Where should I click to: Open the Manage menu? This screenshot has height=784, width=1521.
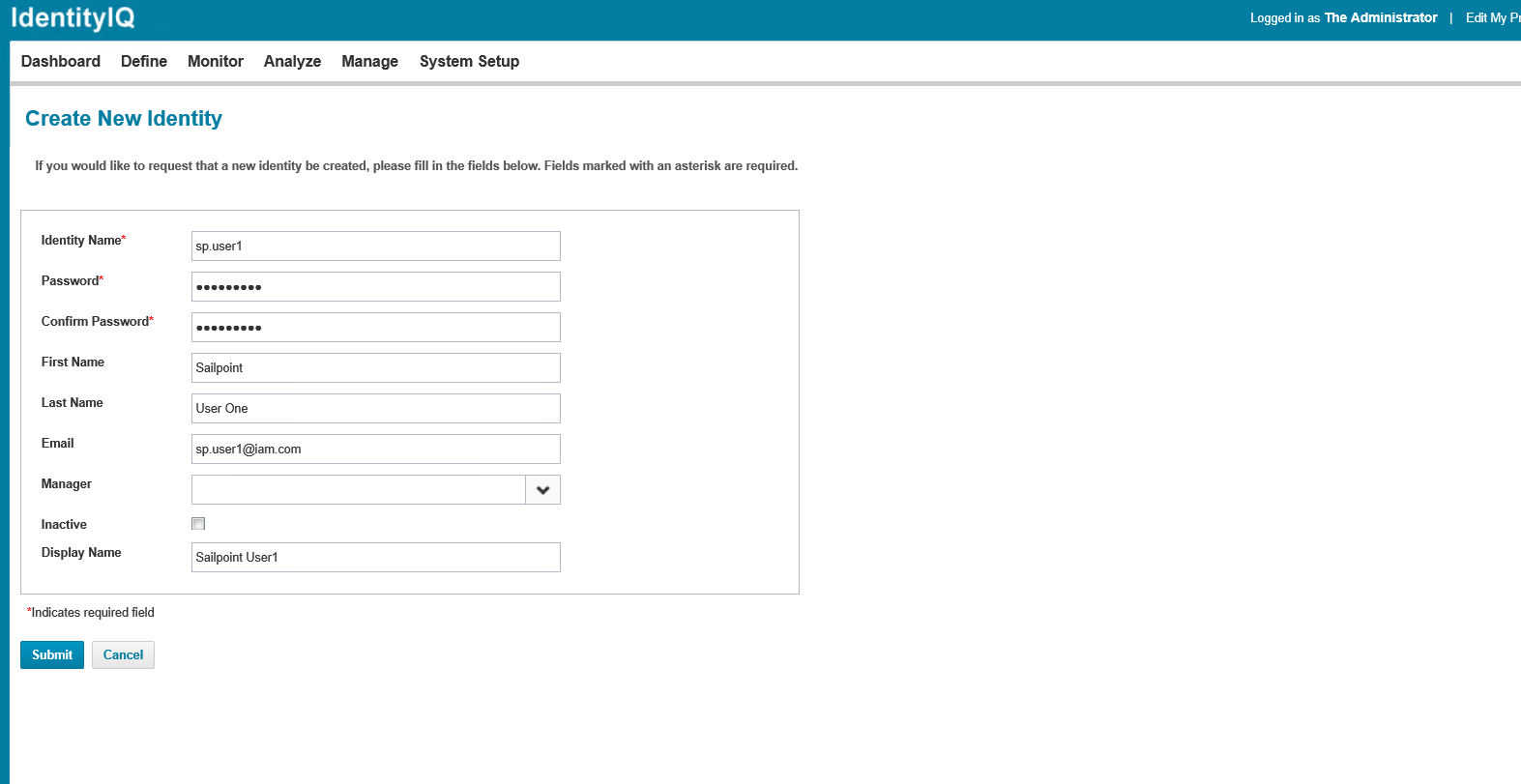[369, 61]
